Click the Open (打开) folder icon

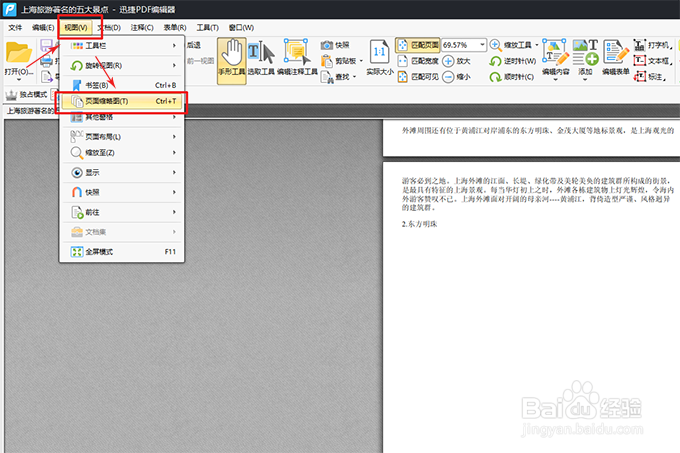coord(19,53)
